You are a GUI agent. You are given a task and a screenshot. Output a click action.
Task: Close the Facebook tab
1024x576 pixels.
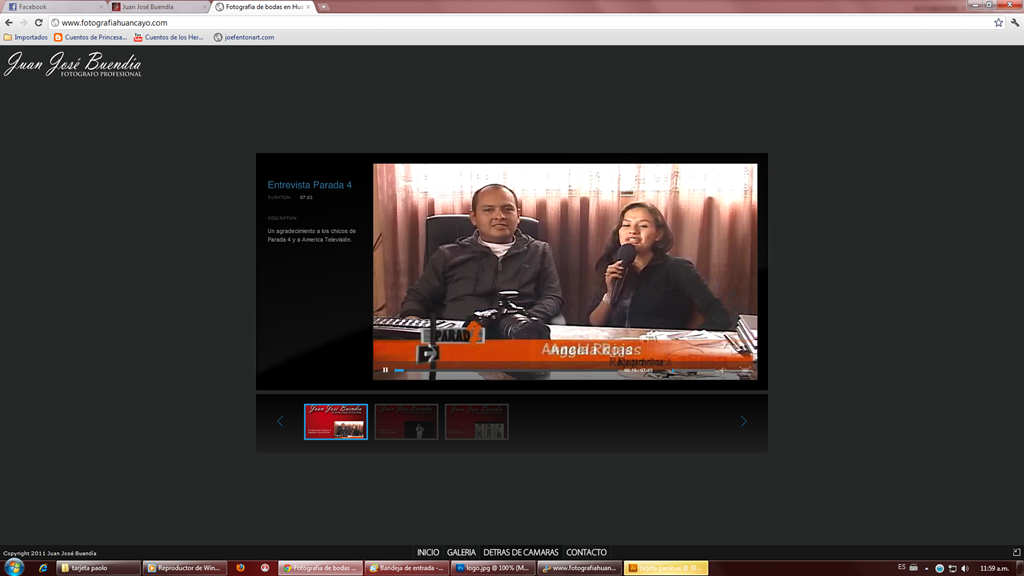(101, 7)
